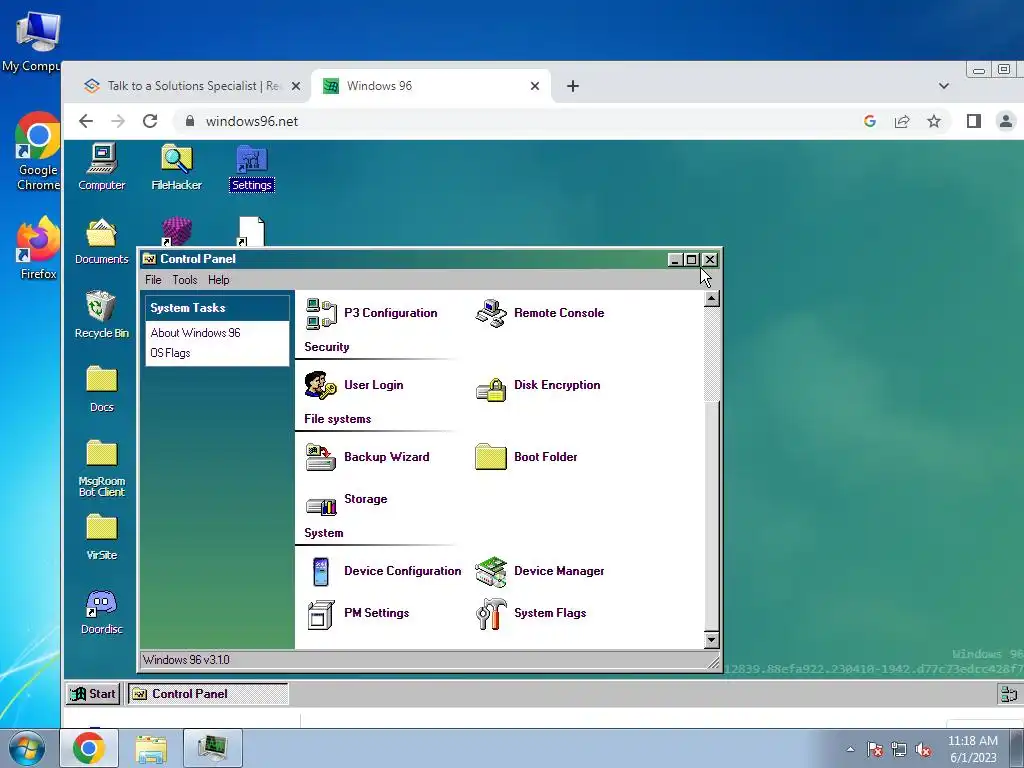Close the Talk to a Solutions Specialist tab

pyautogui.click(x=296, y=86)
